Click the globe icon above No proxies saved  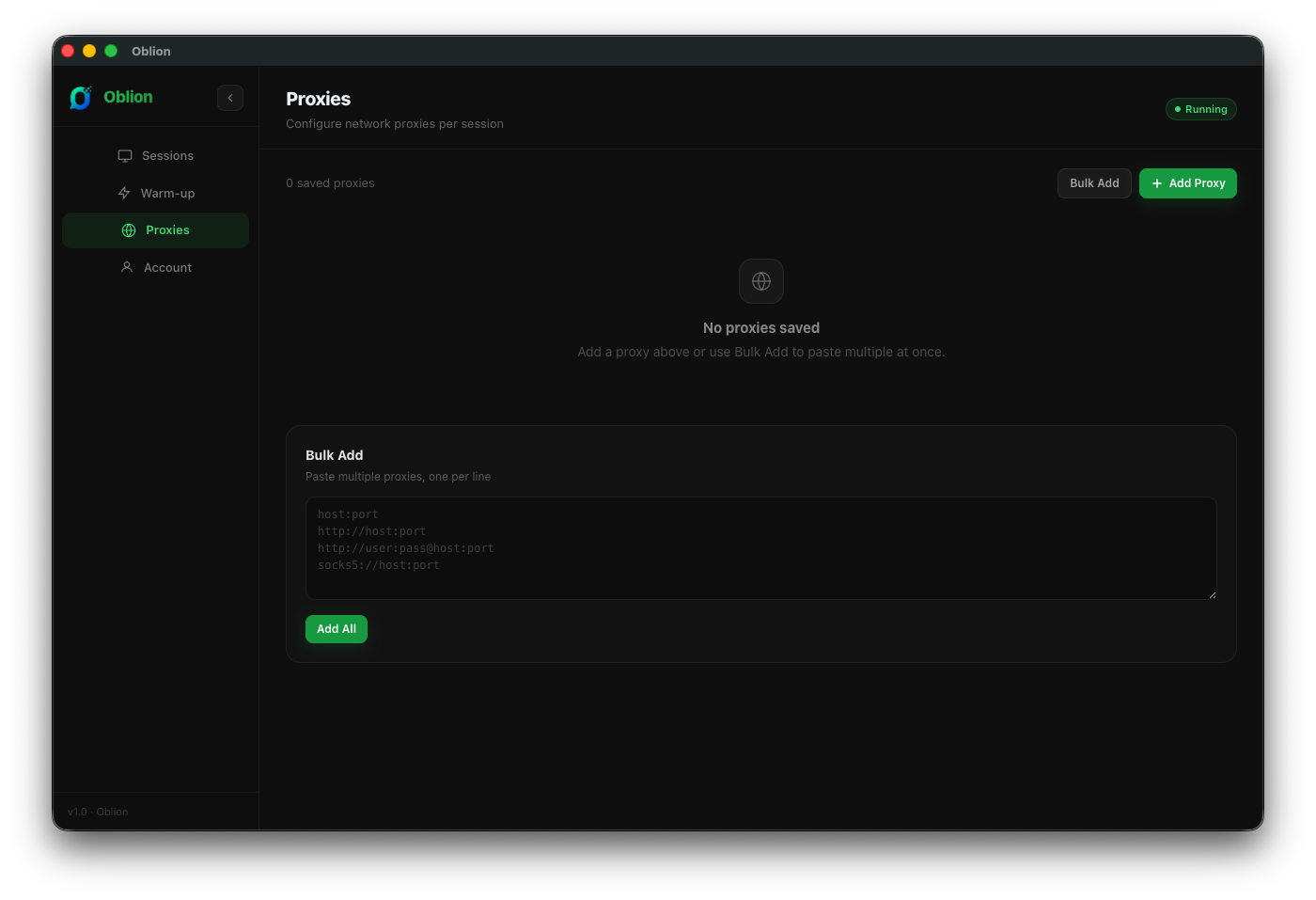[x=761, y=281]
